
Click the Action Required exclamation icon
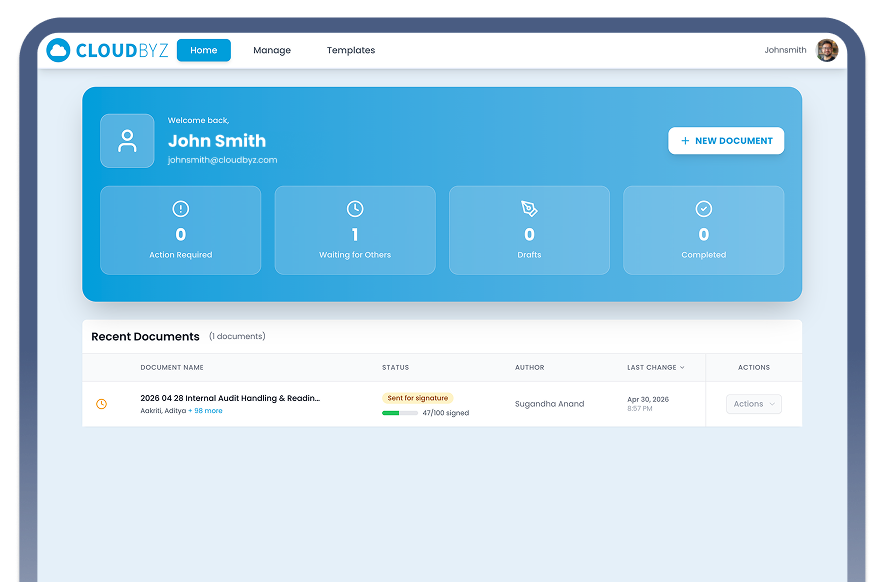181,209
